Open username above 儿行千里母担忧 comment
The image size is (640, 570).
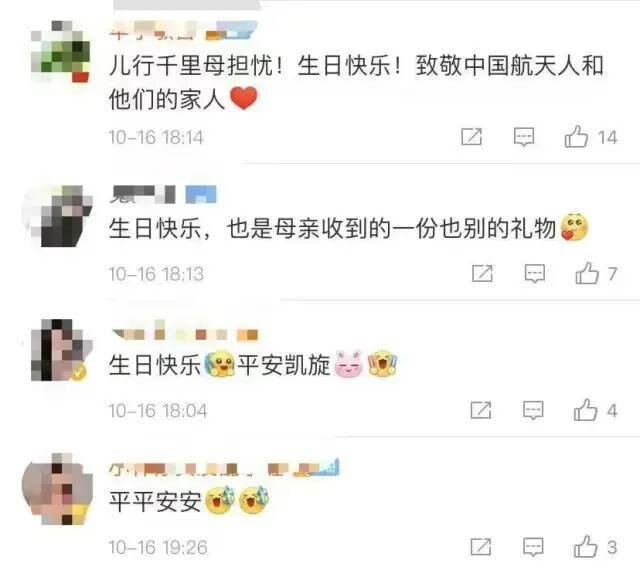coord(184,31)
